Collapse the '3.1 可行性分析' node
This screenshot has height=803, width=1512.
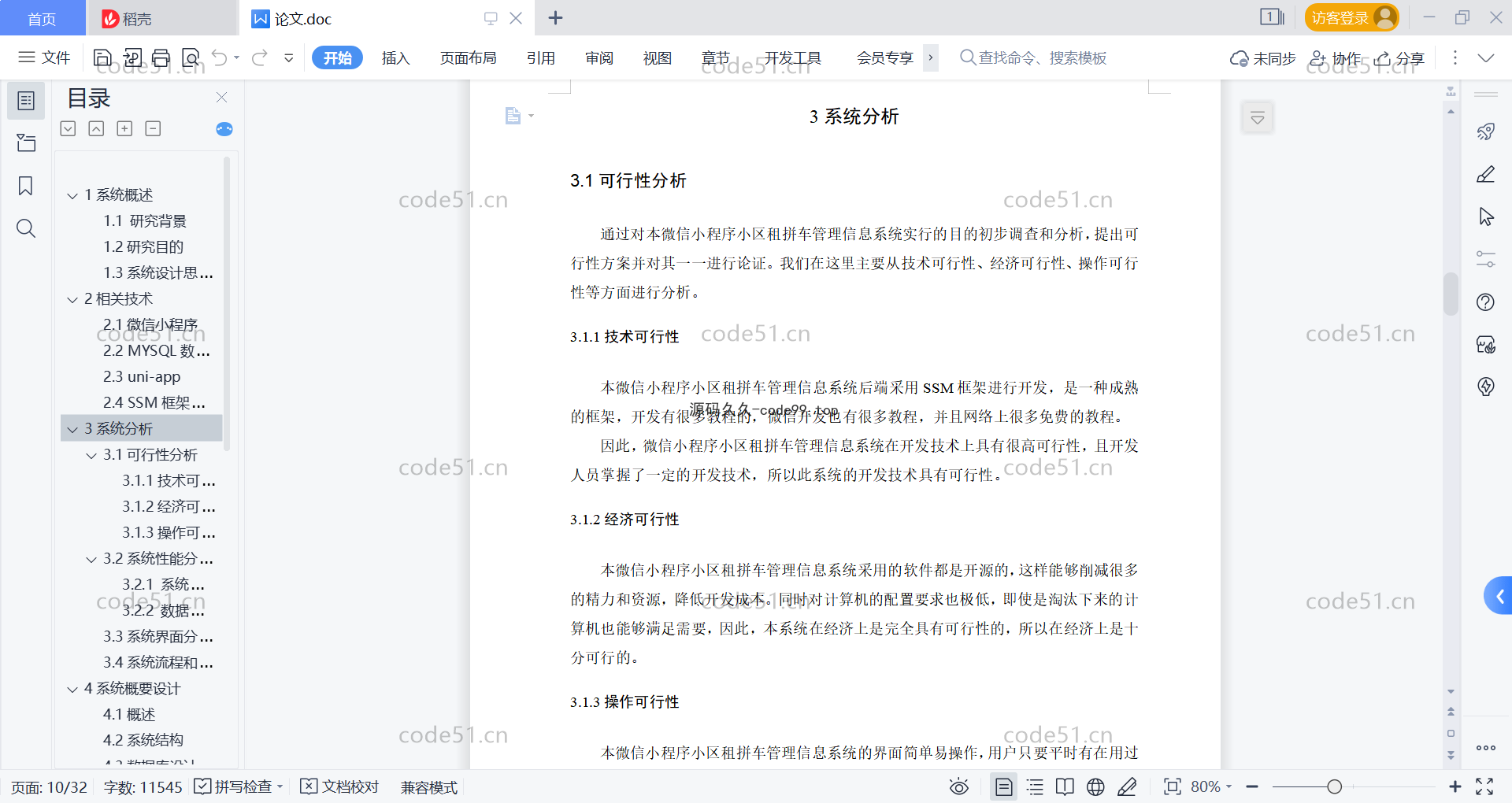(91, 455)
